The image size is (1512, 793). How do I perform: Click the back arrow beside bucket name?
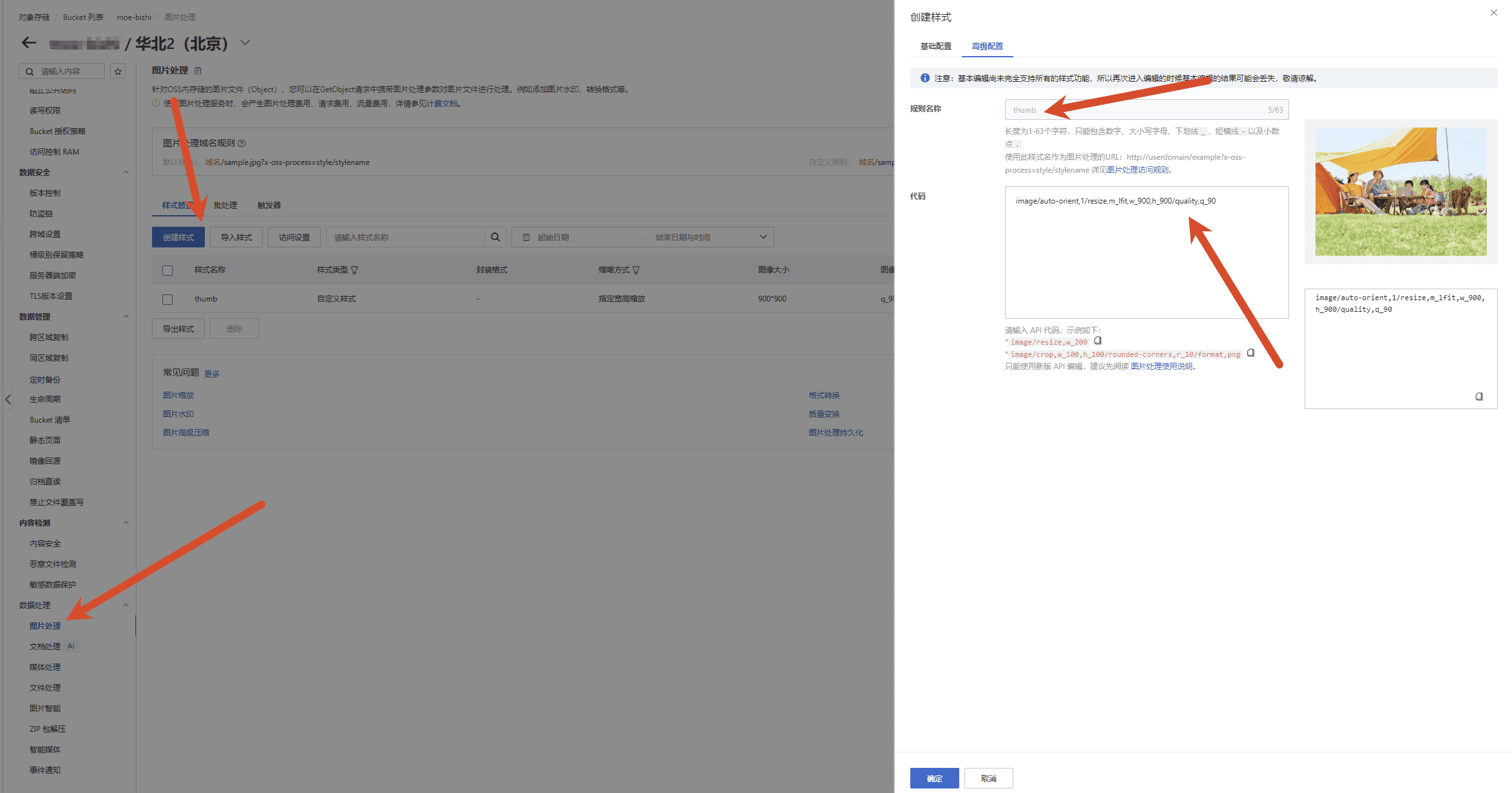point(28,43)
